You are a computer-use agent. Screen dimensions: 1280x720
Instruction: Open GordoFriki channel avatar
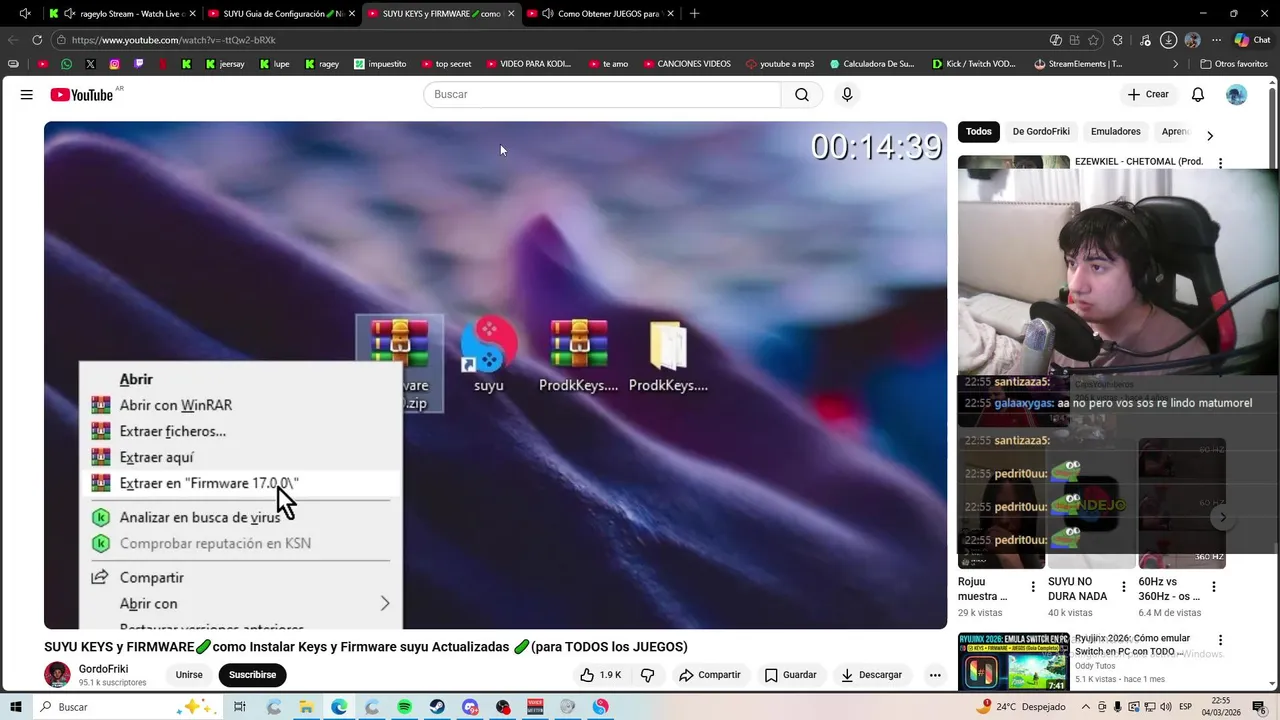(57, 675)
